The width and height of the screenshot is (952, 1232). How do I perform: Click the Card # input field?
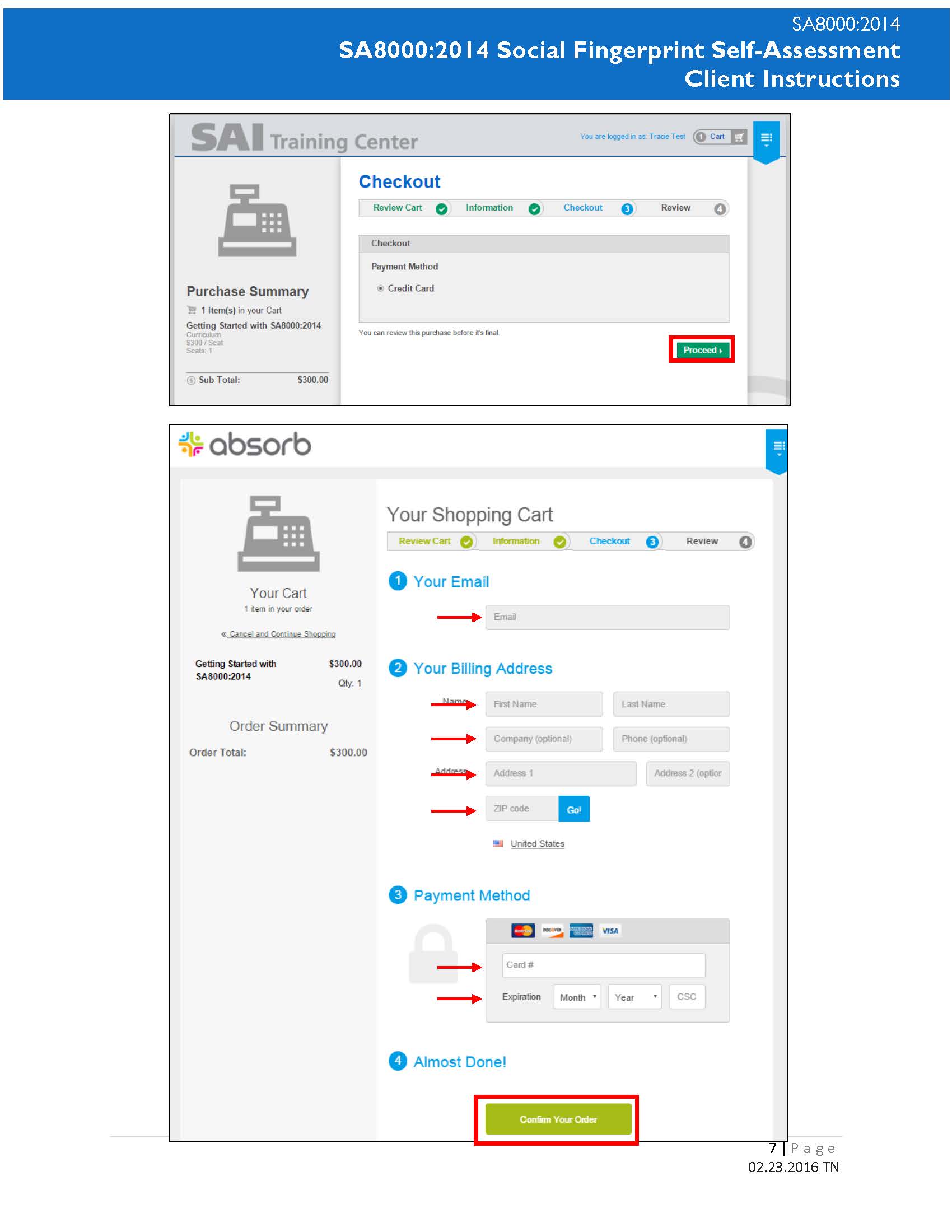pos(604,965)
